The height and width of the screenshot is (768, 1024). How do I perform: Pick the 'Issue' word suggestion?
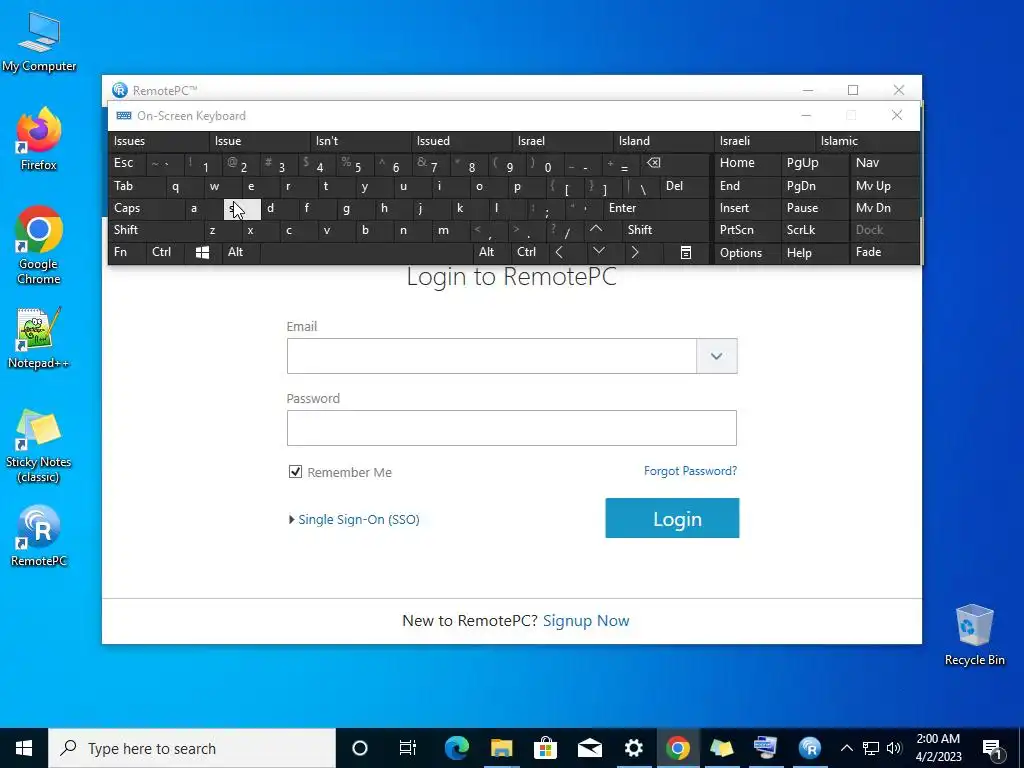pyautogui.click(x=260, y=141)
